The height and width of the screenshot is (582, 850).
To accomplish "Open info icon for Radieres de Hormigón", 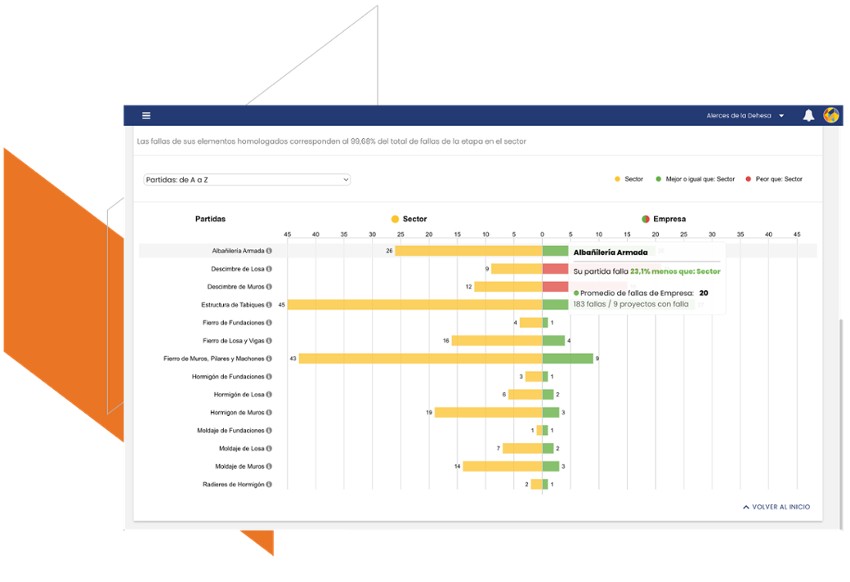I will click(x=269, y=485).
